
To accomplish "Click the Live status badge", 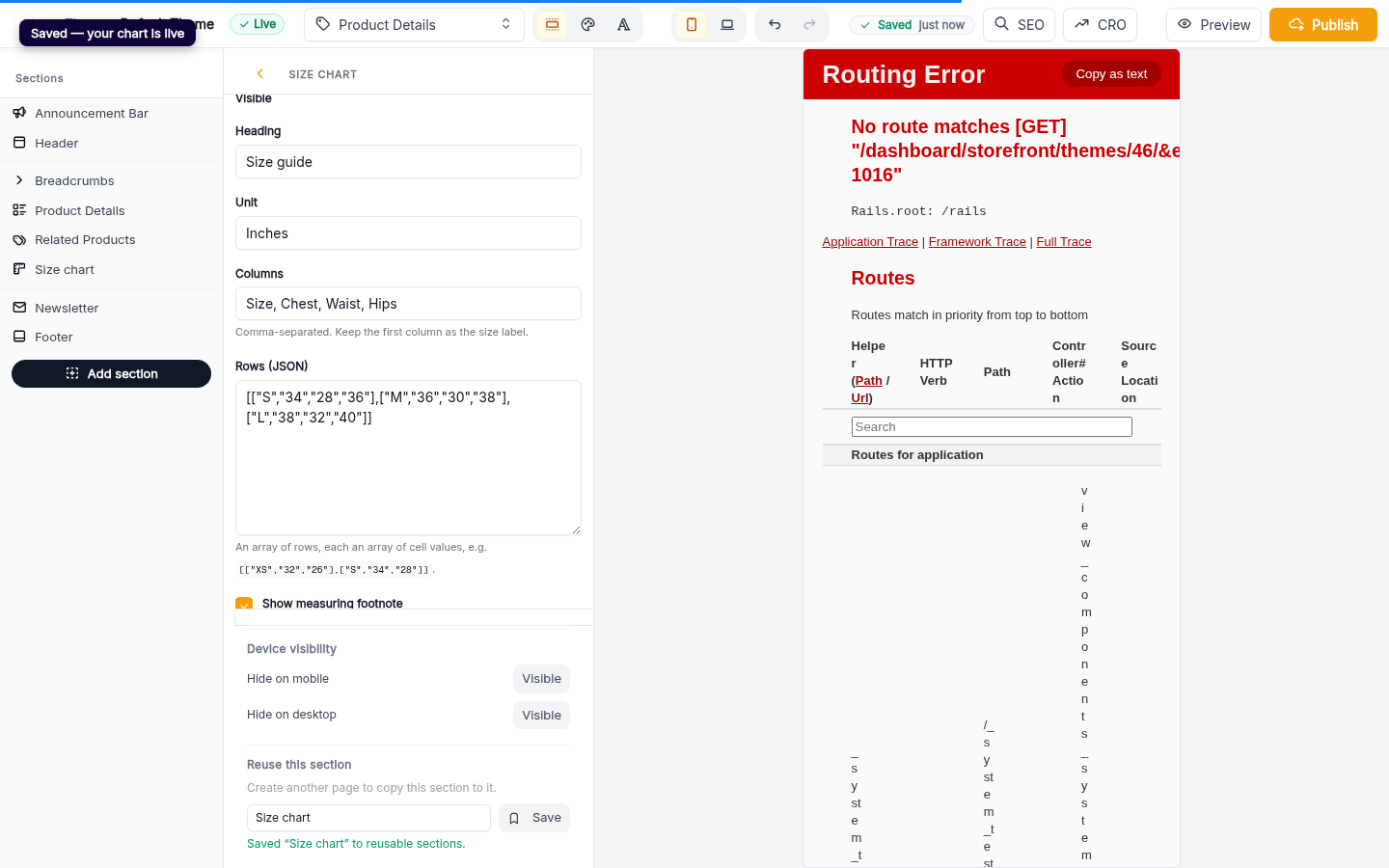I will tap(258, 24).
